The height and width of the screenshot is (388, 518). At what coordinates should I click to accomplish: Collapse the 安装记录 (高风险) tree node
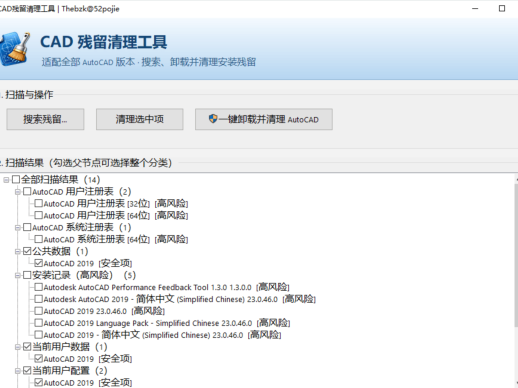(x=18, y=276)
